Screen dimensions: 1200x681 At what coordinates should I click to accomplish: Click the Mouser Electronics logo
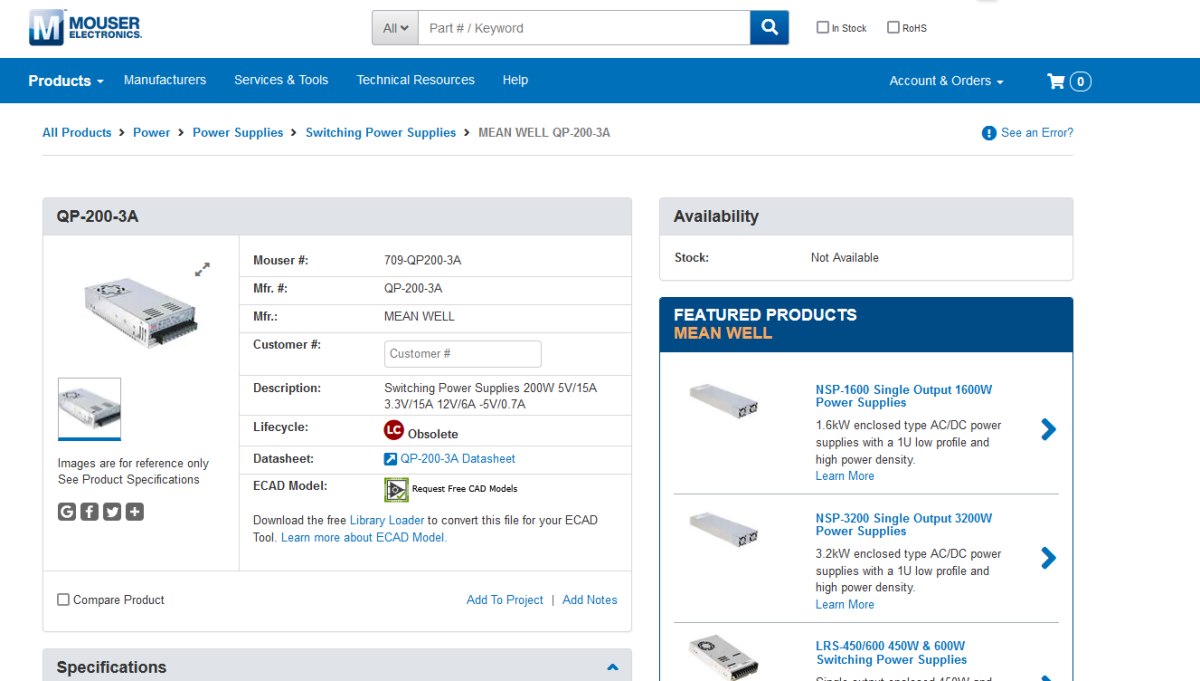coord(85,28)
